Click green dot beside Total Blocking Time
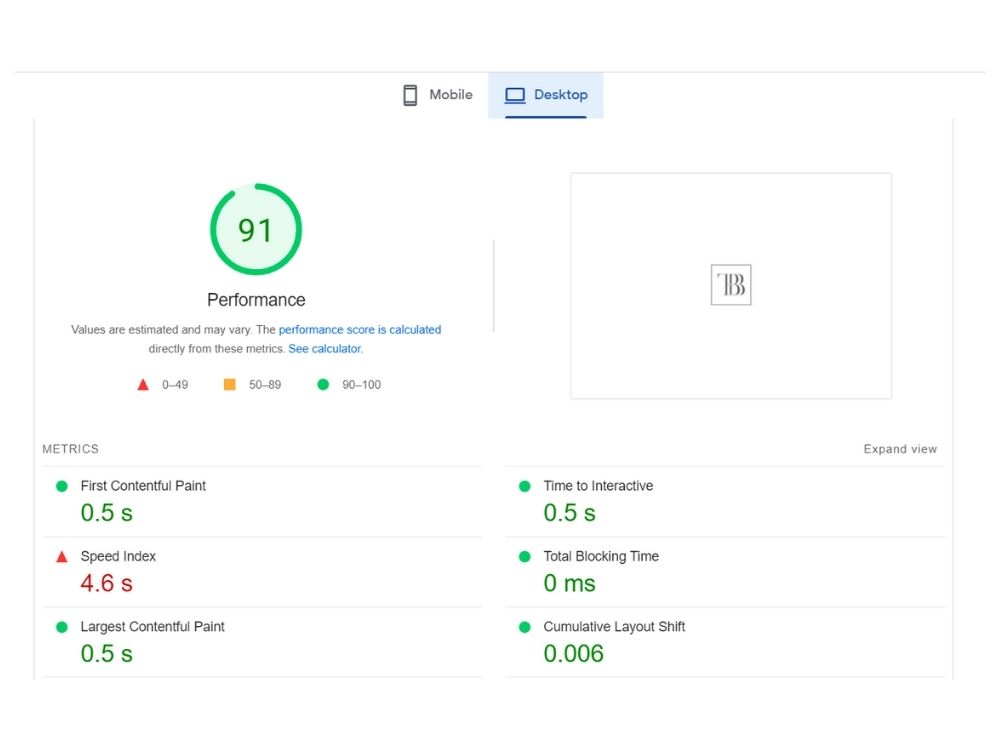 (525, 557)
